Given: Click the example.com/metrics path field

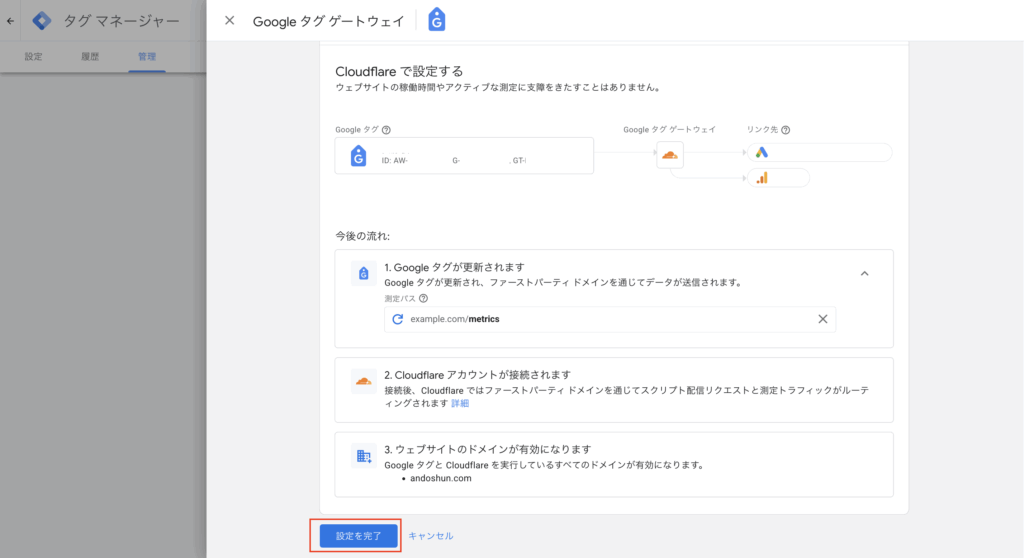Looking at the screenshot, I should coord(610,320).
